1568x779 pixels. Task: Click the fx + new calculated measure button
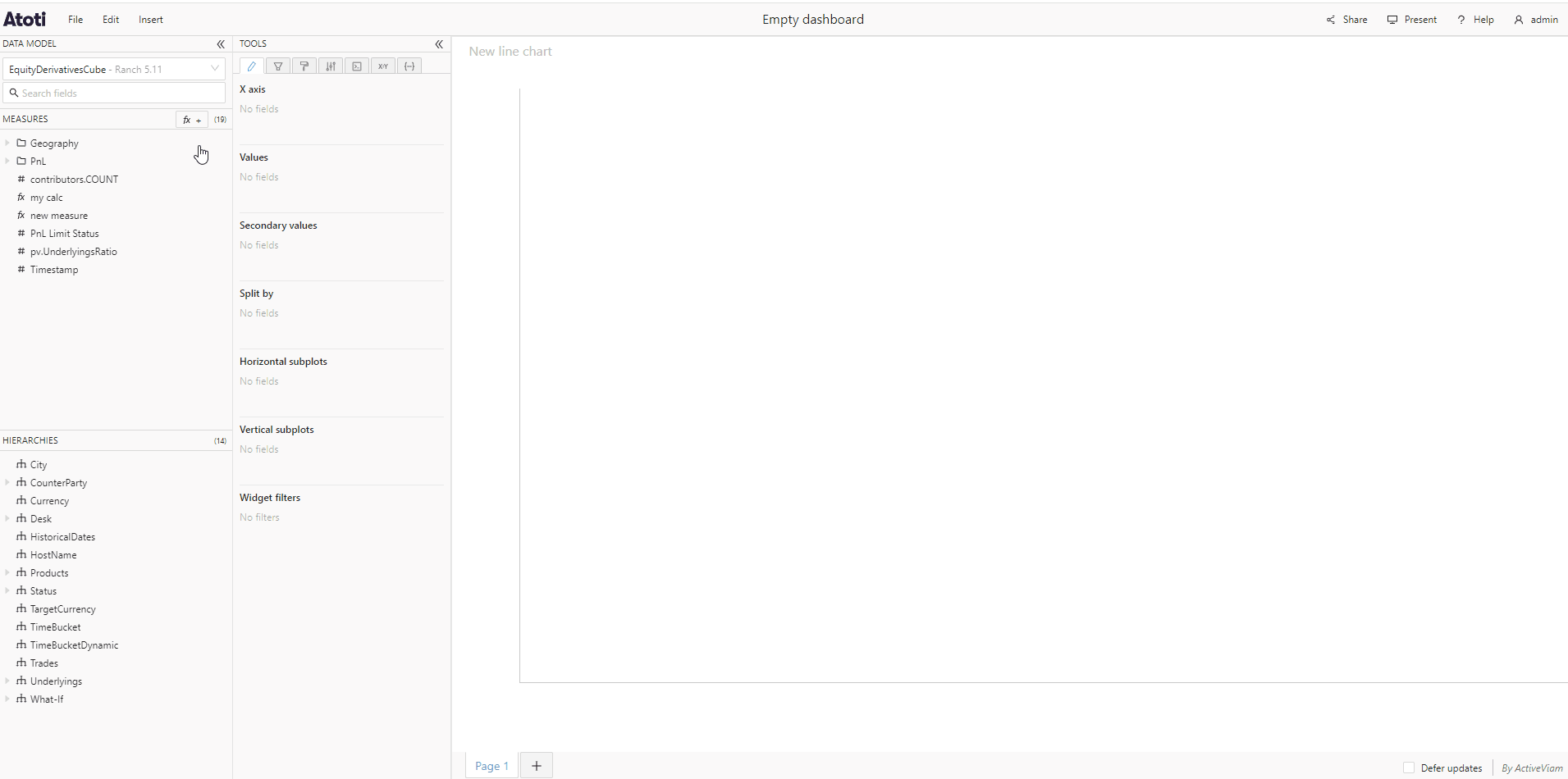coord(192,120)
